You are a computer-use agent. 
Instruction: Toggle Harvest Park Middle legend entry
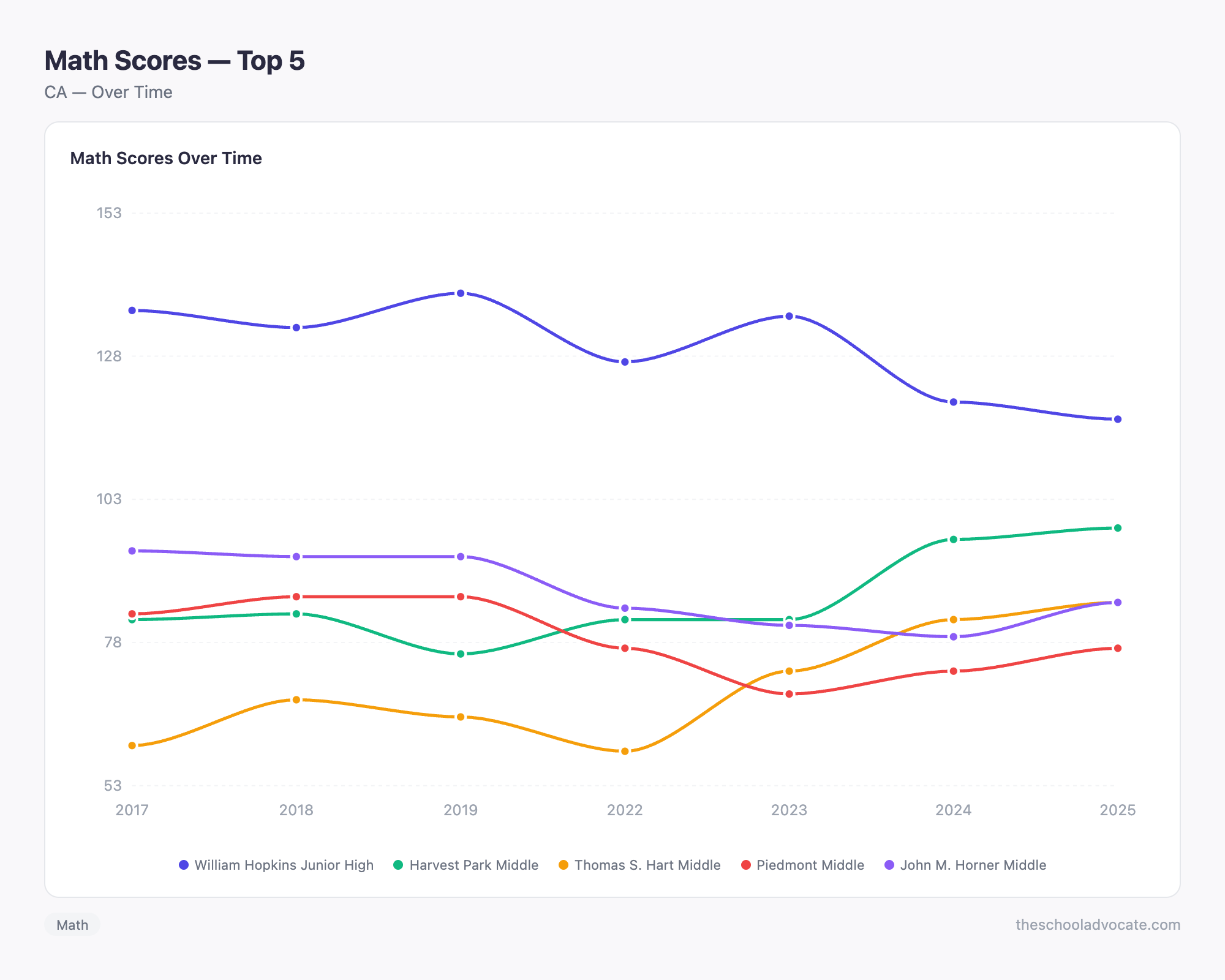(466, 865)
